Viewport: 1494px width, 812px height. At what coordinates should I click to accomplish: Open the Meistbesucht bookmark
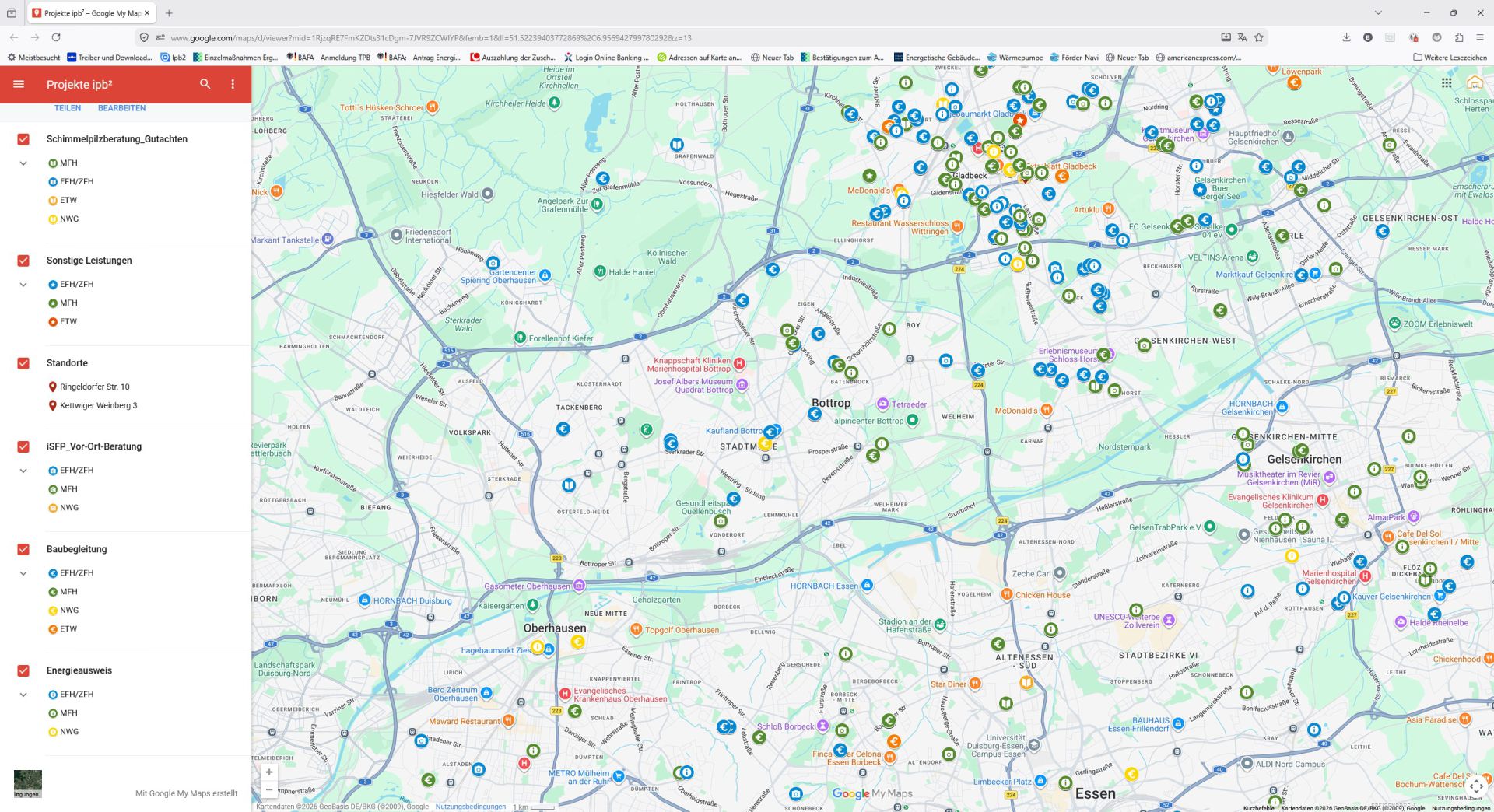pos(34,58)
